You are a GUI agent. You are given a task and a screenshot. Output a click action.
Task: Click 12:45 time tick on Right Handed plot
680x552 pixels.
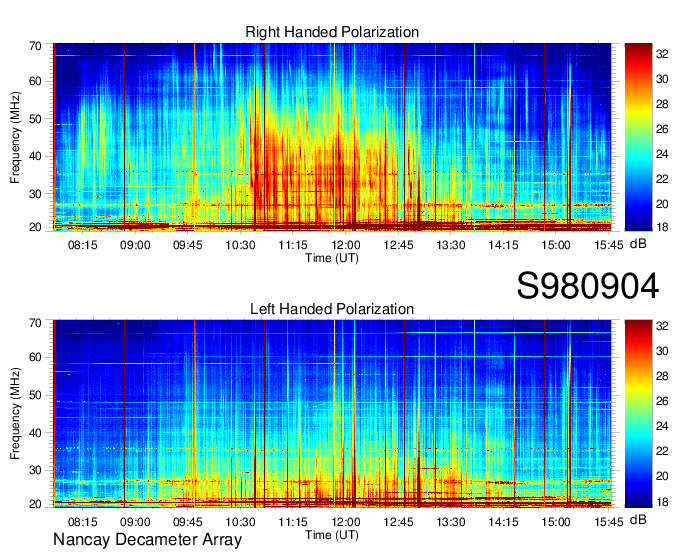click(x=398, y=245)
